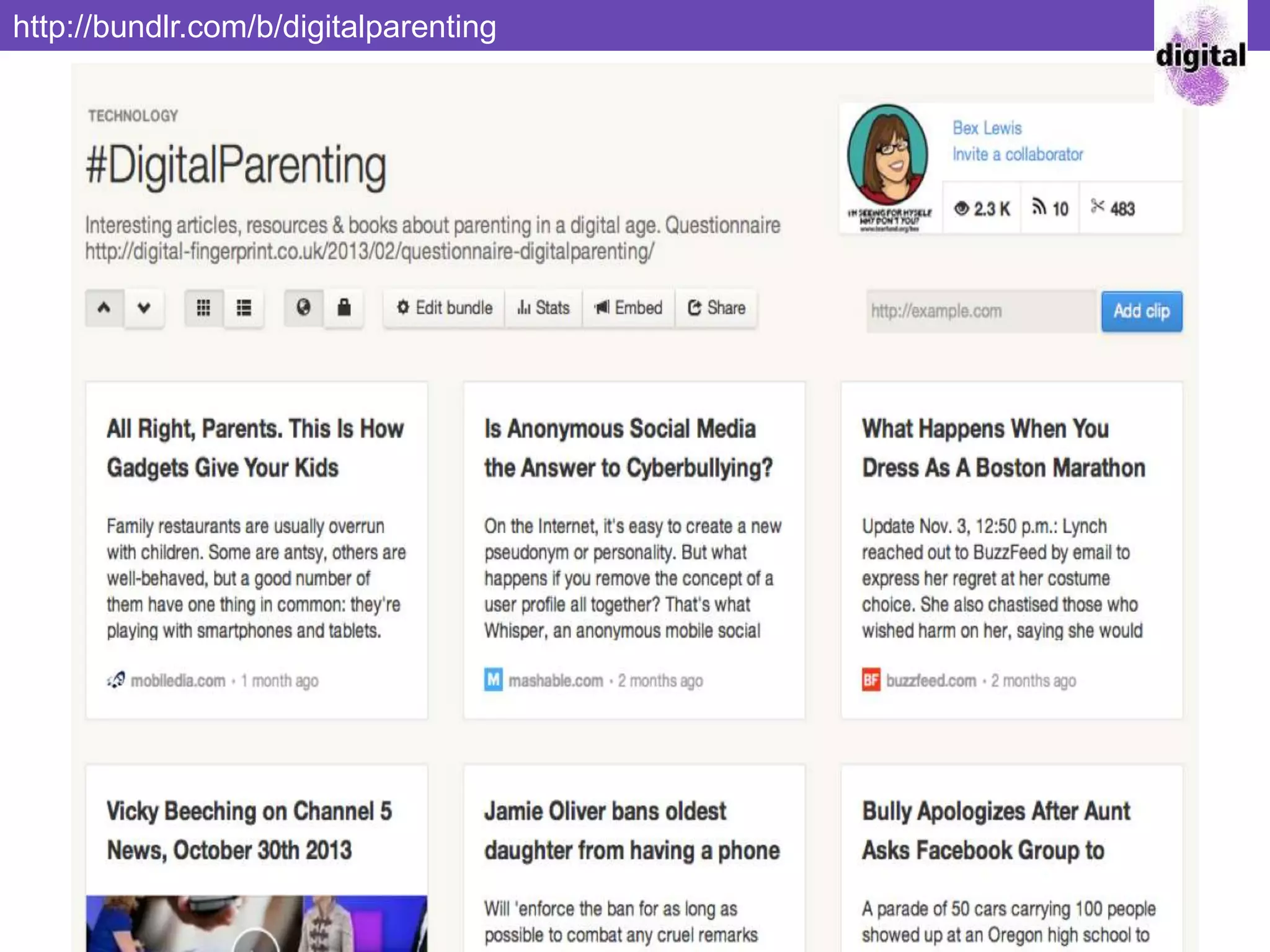Click the mobiledia rocket favicon
Viewport: 1270px width, 952px height.
116,680
